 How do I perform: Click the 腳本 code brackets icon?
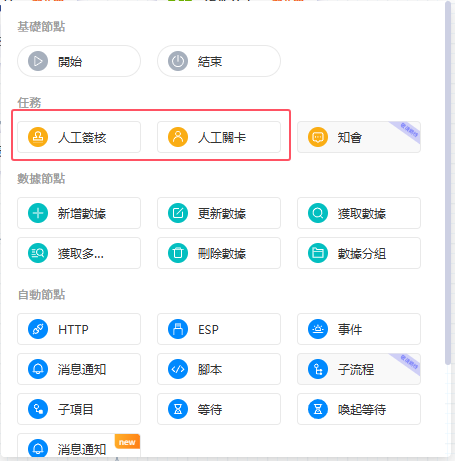pyautogui.click(x=178, y=369)
